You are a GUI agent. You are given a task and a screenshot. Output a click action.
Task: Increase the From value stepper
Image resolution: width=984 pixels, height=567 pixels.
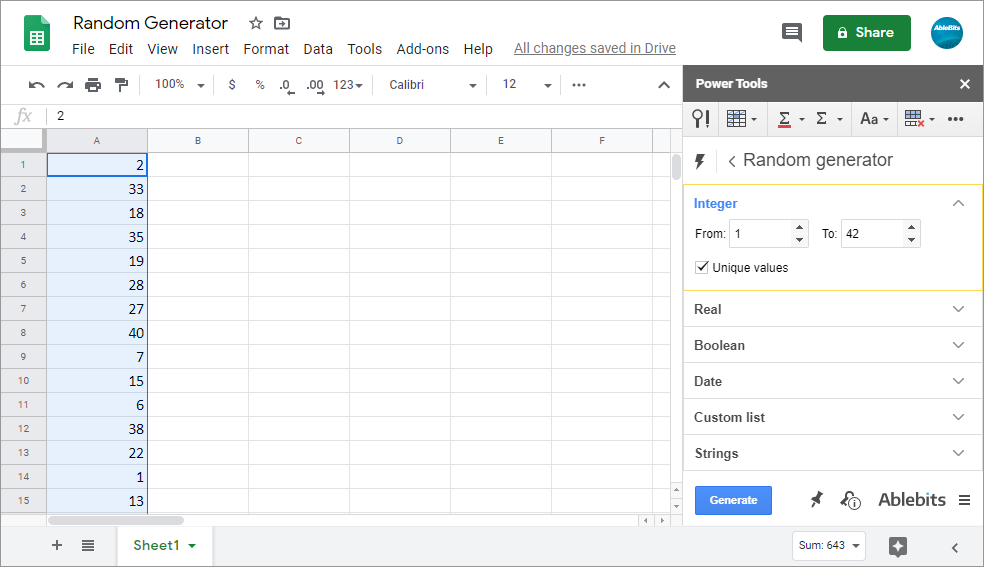[800, 228]
